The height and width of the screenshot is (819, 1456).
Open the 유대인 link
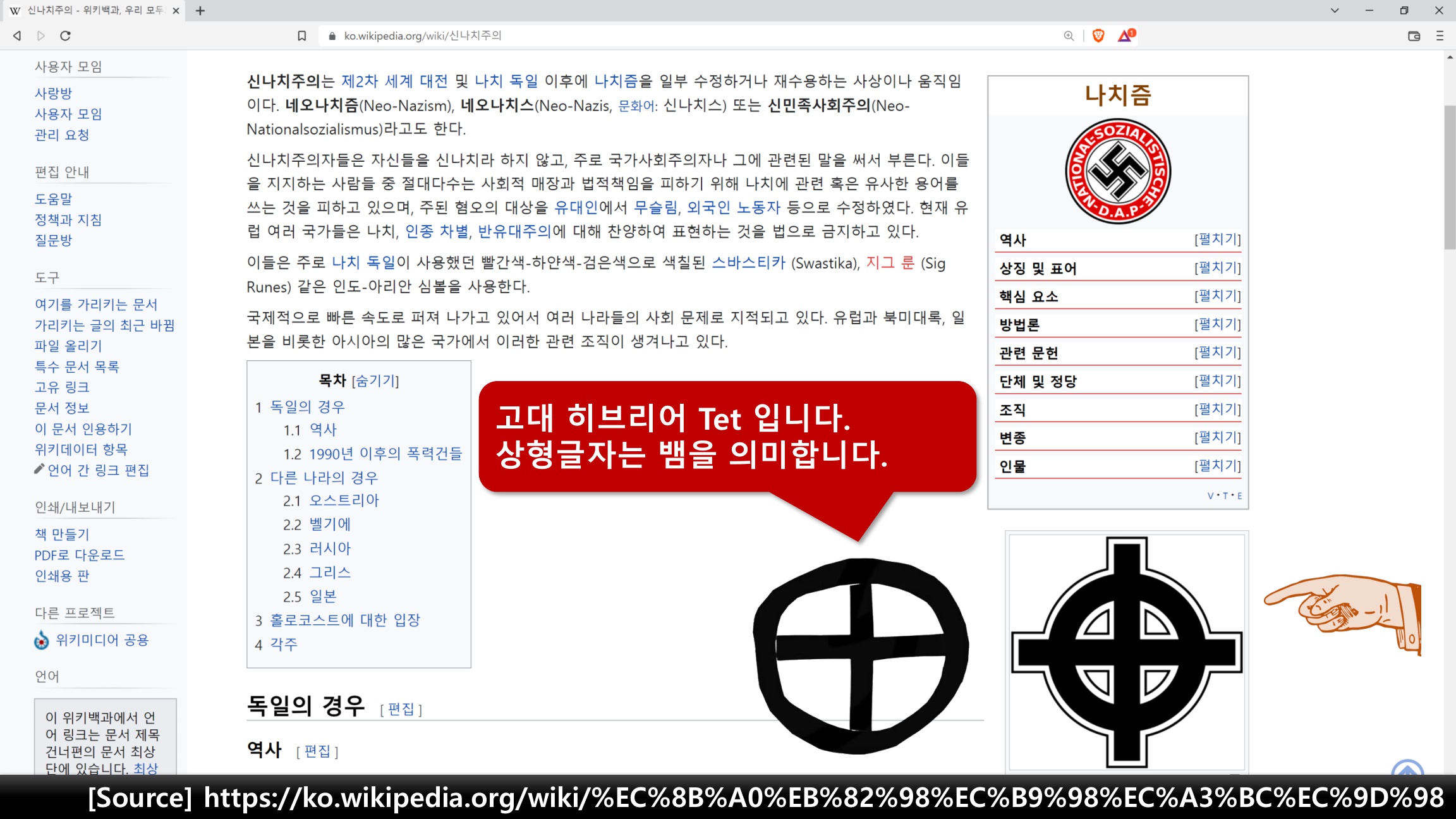tap(576, 208)
